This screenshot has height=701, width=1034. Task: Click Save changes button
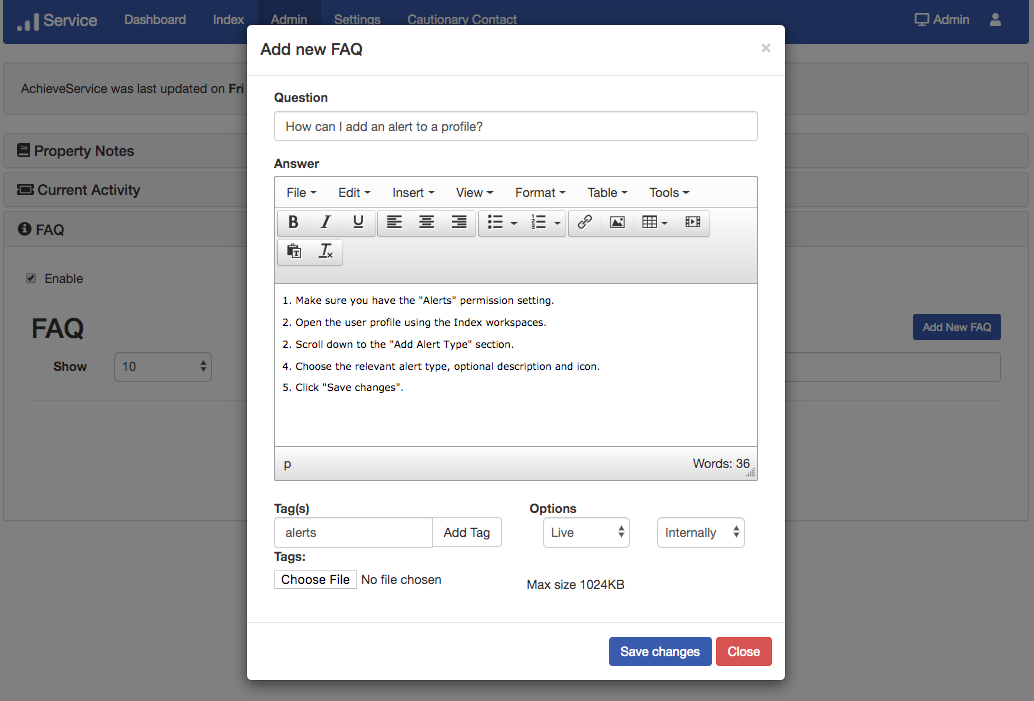(x=660, y=652)
